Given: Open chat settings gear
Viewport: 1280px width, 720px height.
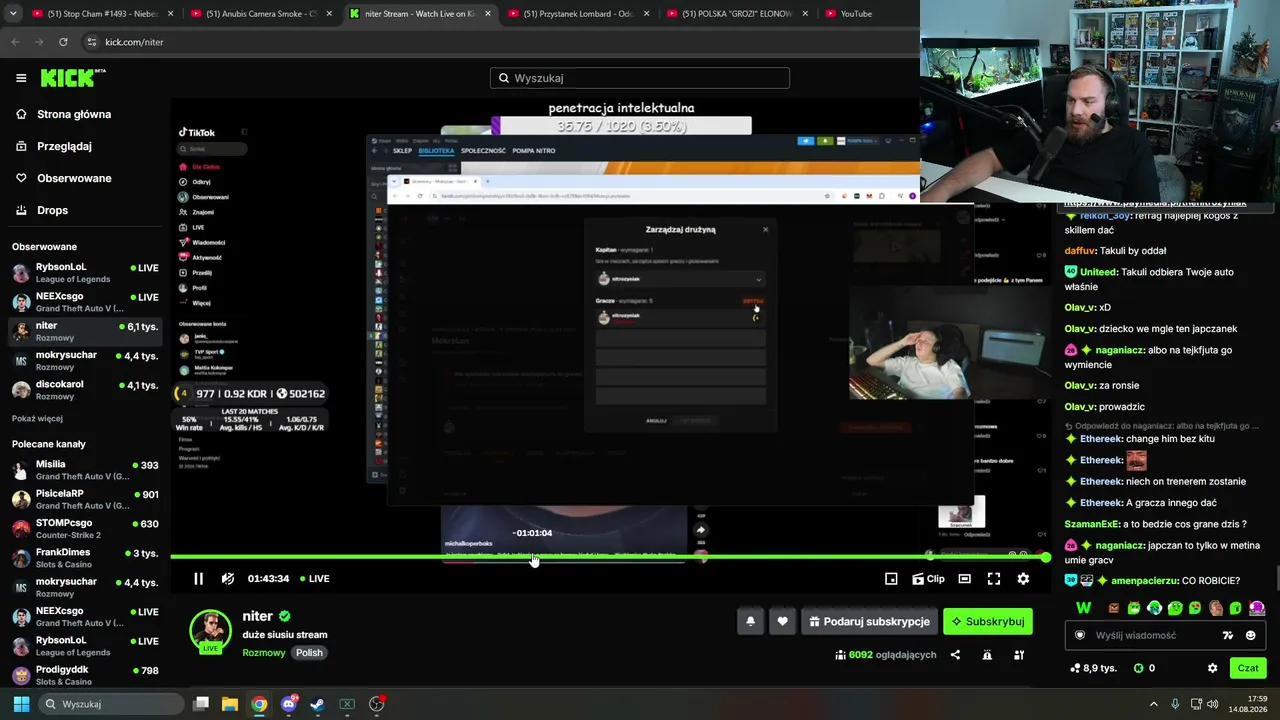Looking at the screenshot, I should click(1213, 668).
